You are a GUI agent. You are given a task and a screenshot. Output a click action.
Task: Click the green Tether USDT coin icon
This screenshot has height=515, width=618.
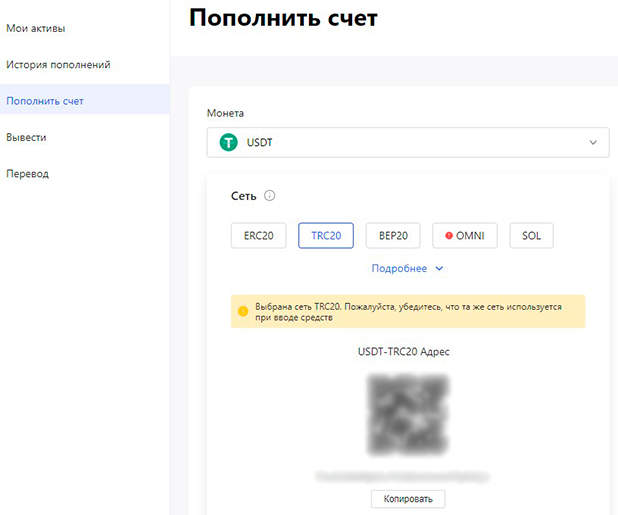click(229, 142)
